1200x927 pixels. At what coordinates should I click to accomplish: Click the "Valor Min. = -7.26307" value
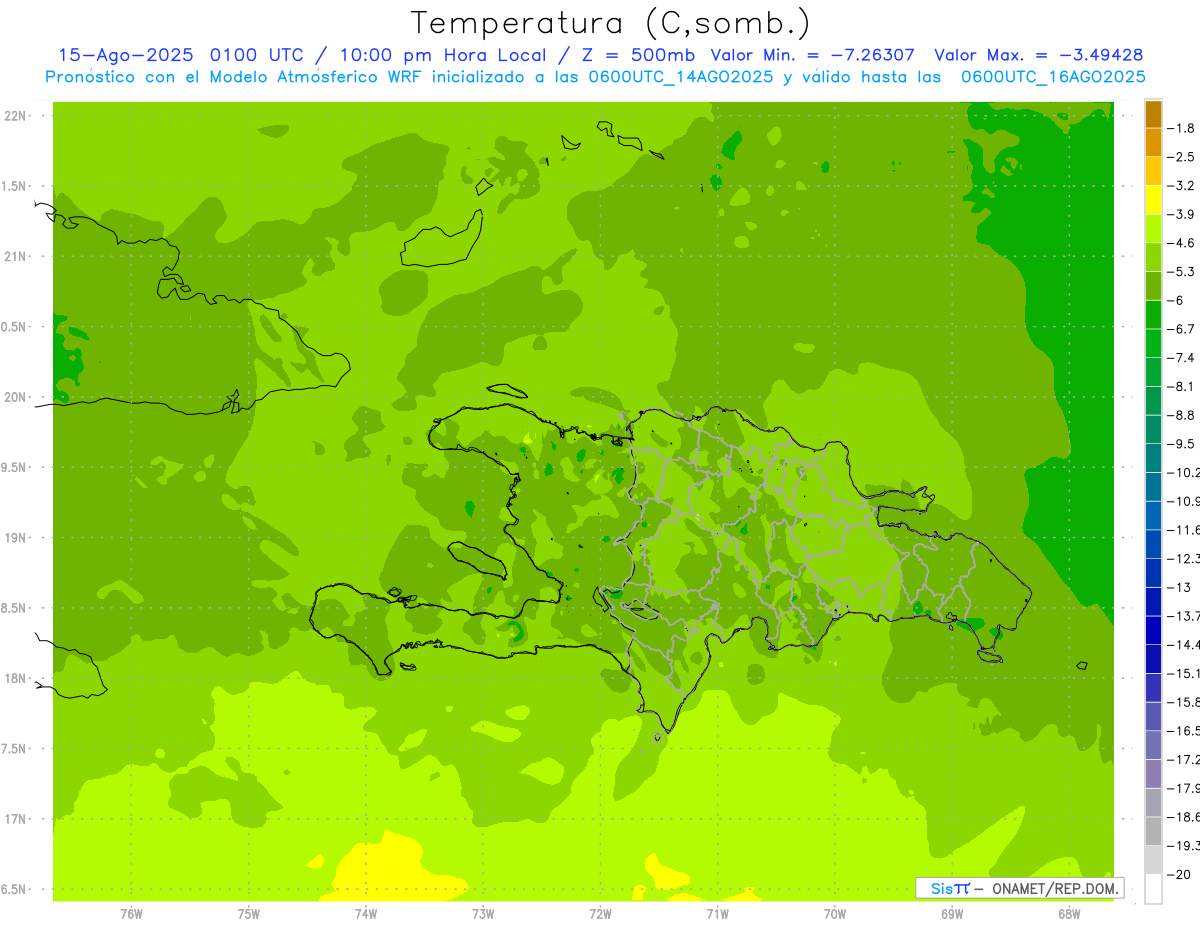(x=812, y=55)
